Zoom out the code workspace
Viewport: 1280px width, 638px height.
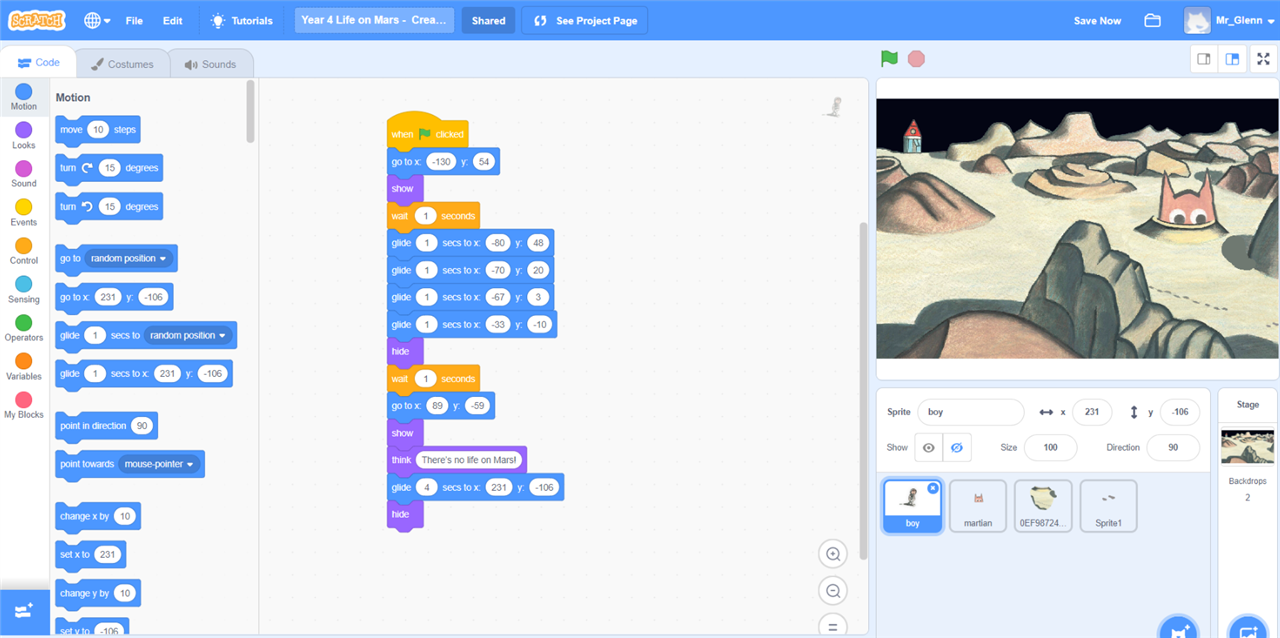pos(832,590)
